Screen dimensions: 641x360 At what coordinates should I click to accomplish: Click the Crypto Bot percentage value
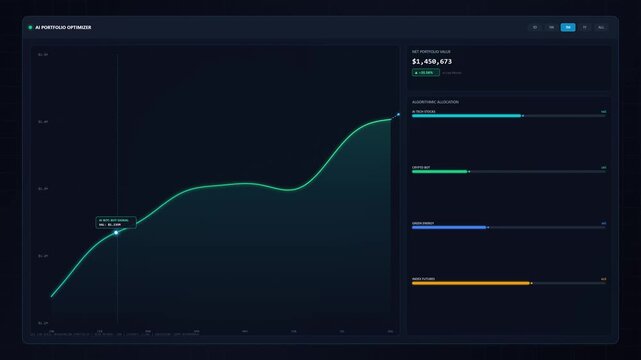[603, 168]
